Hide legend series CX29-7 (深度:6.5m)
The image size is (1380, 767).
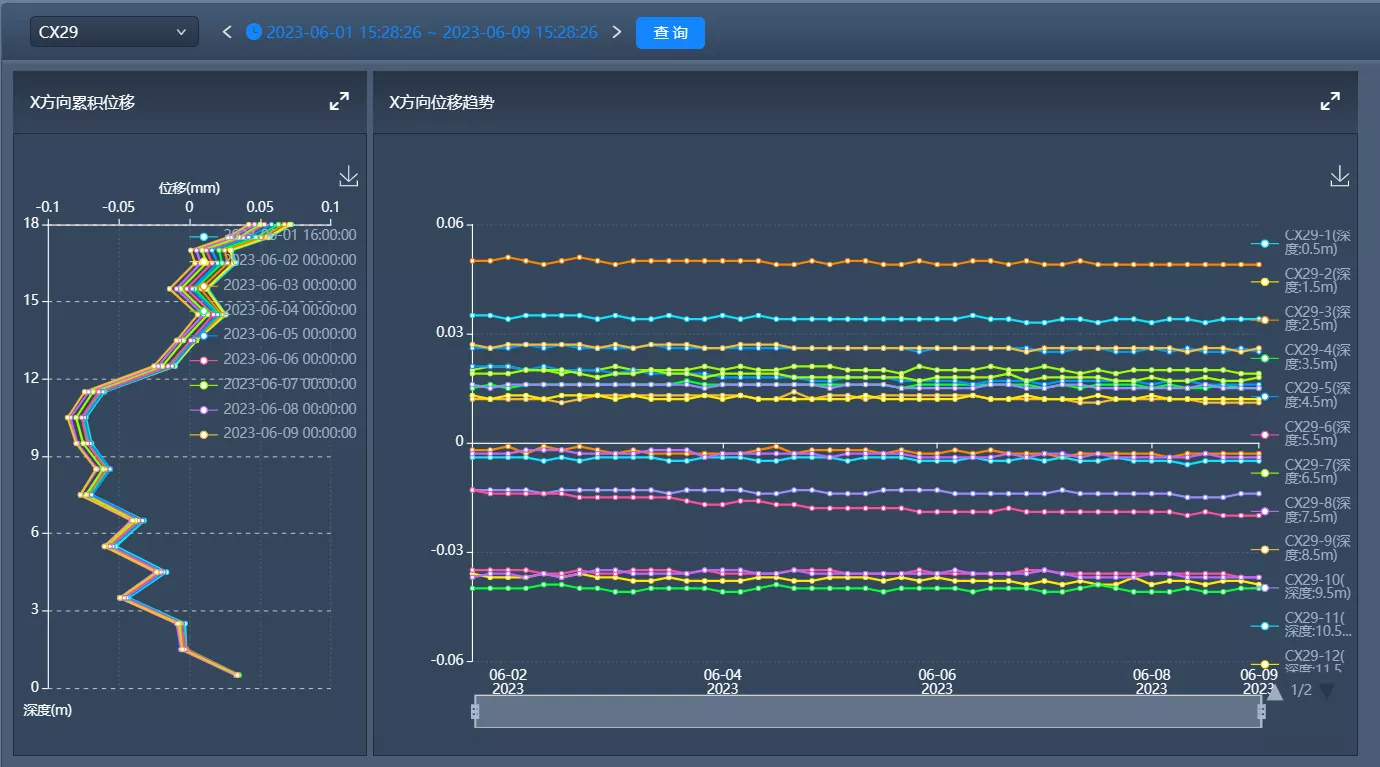click(x=1302, y=472)
